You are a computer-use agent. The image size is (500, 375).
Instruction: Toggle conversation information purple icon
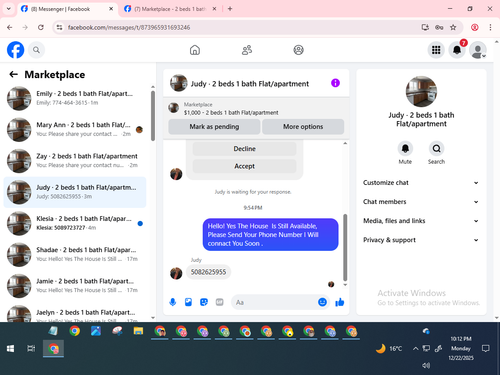[335, 83]
